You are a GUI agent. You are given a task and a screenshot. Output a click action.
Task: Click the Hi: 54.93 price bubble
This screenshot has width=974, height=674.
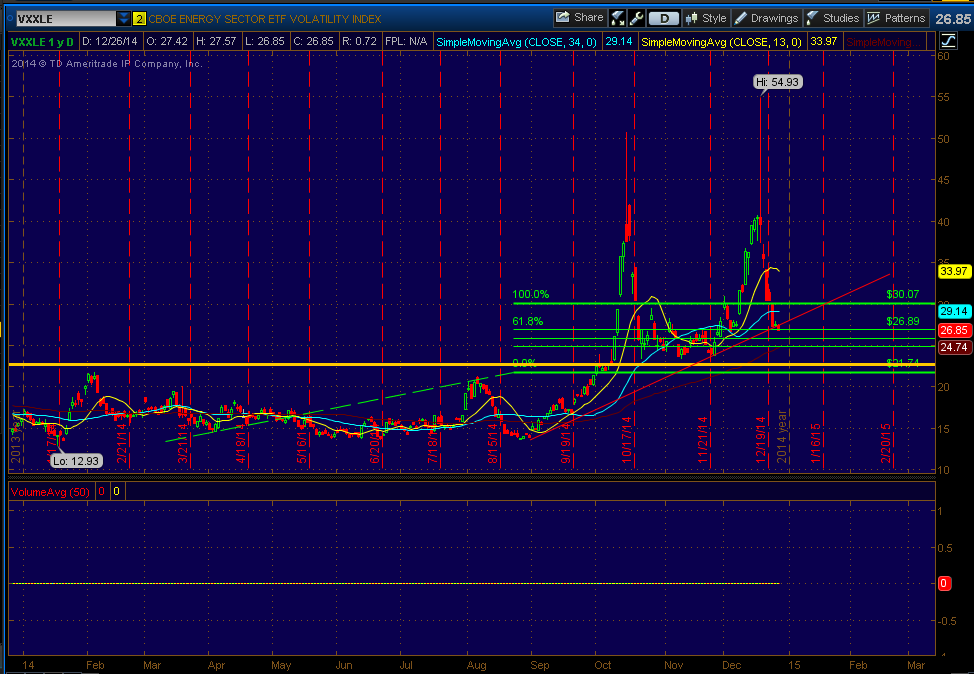point(778,82)
